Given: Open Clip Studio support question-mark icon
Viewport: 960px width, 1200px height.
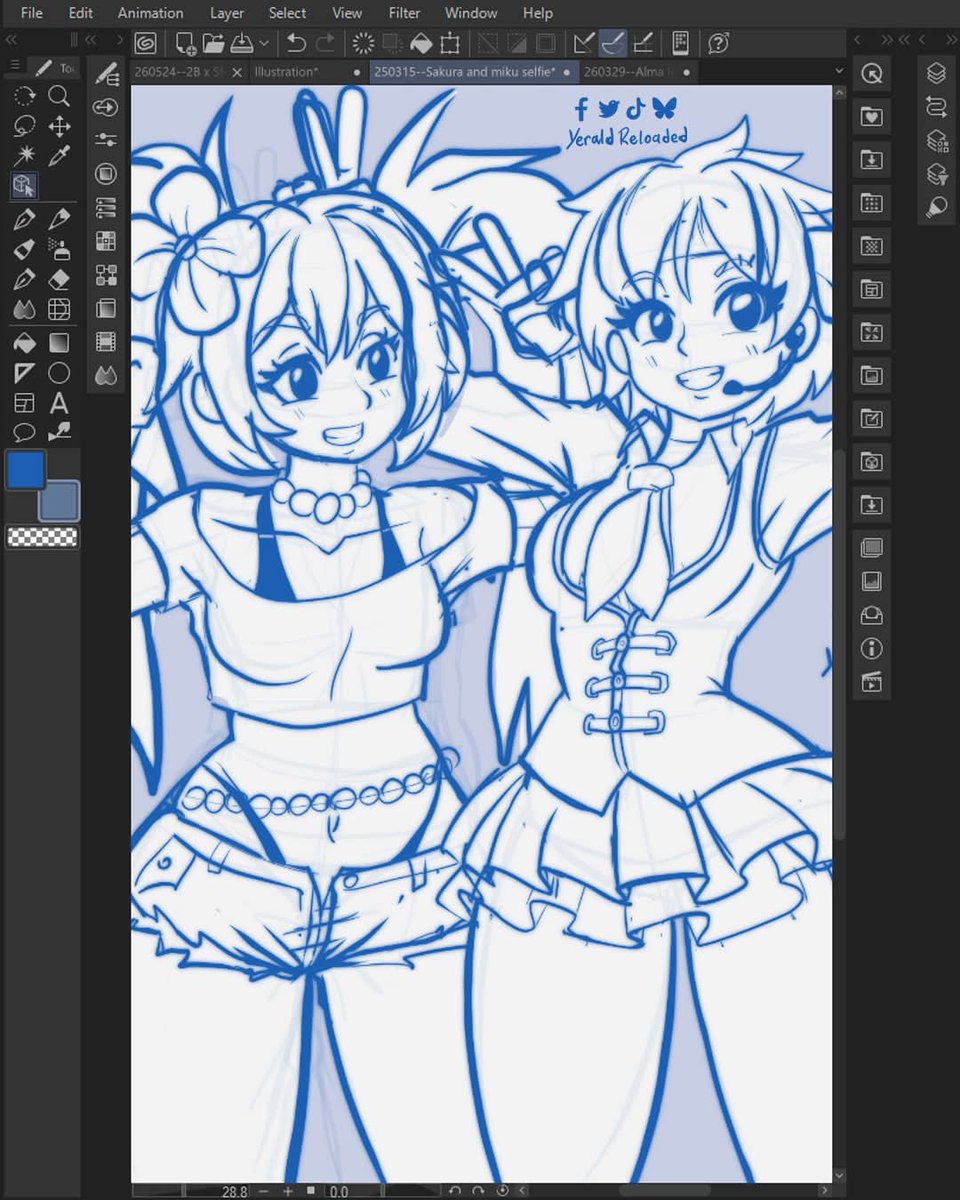Looking at the screenshot, I should point(718,43).
